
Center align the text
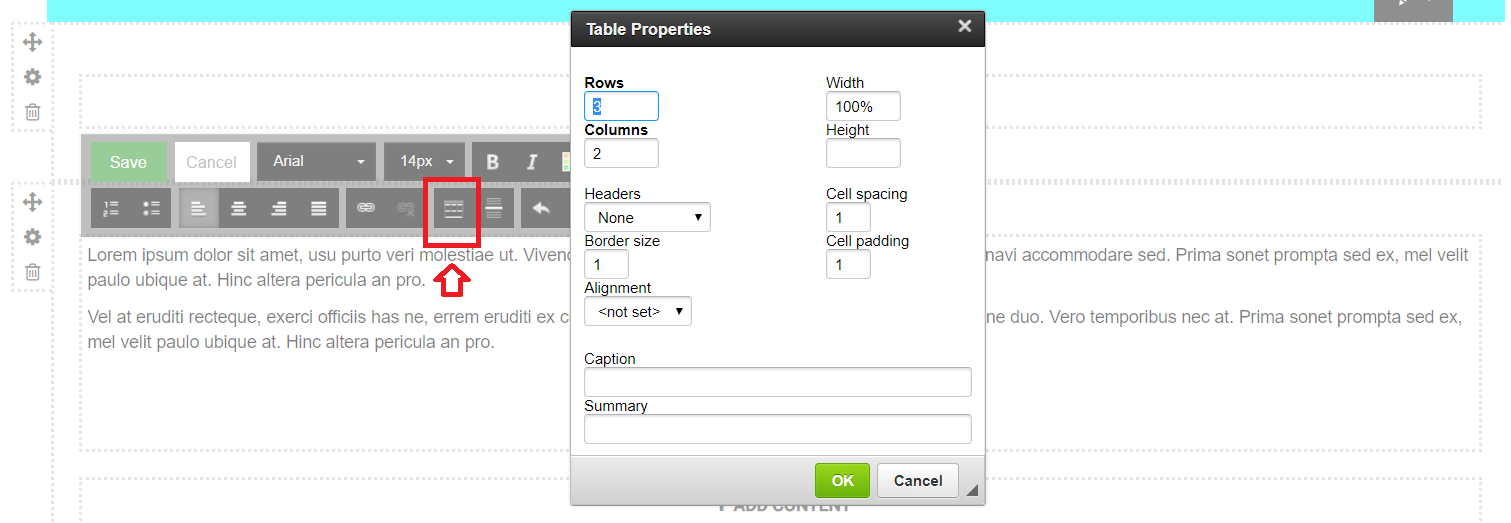239,208
